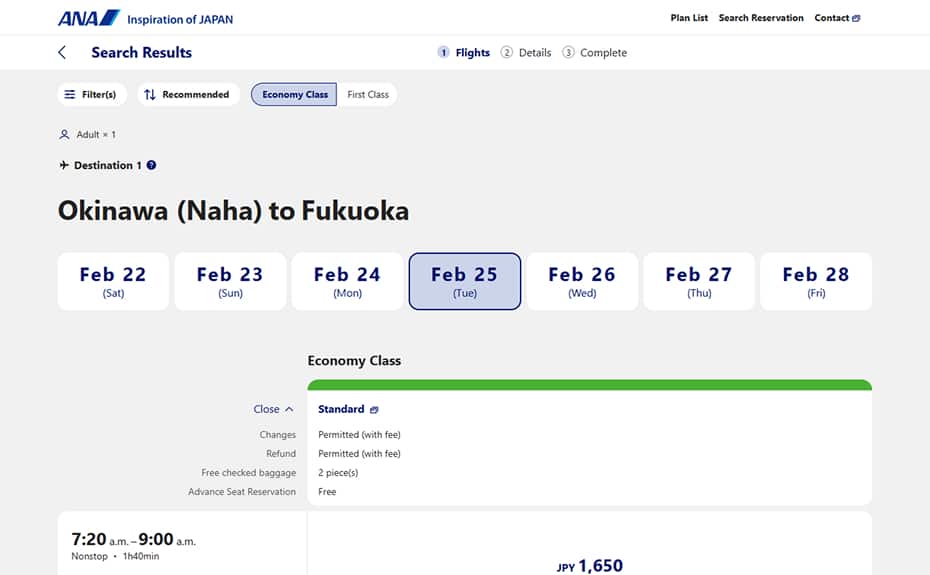Collapse fare details with Close
The height and width of the screenshot is (575, 930).
273,409
